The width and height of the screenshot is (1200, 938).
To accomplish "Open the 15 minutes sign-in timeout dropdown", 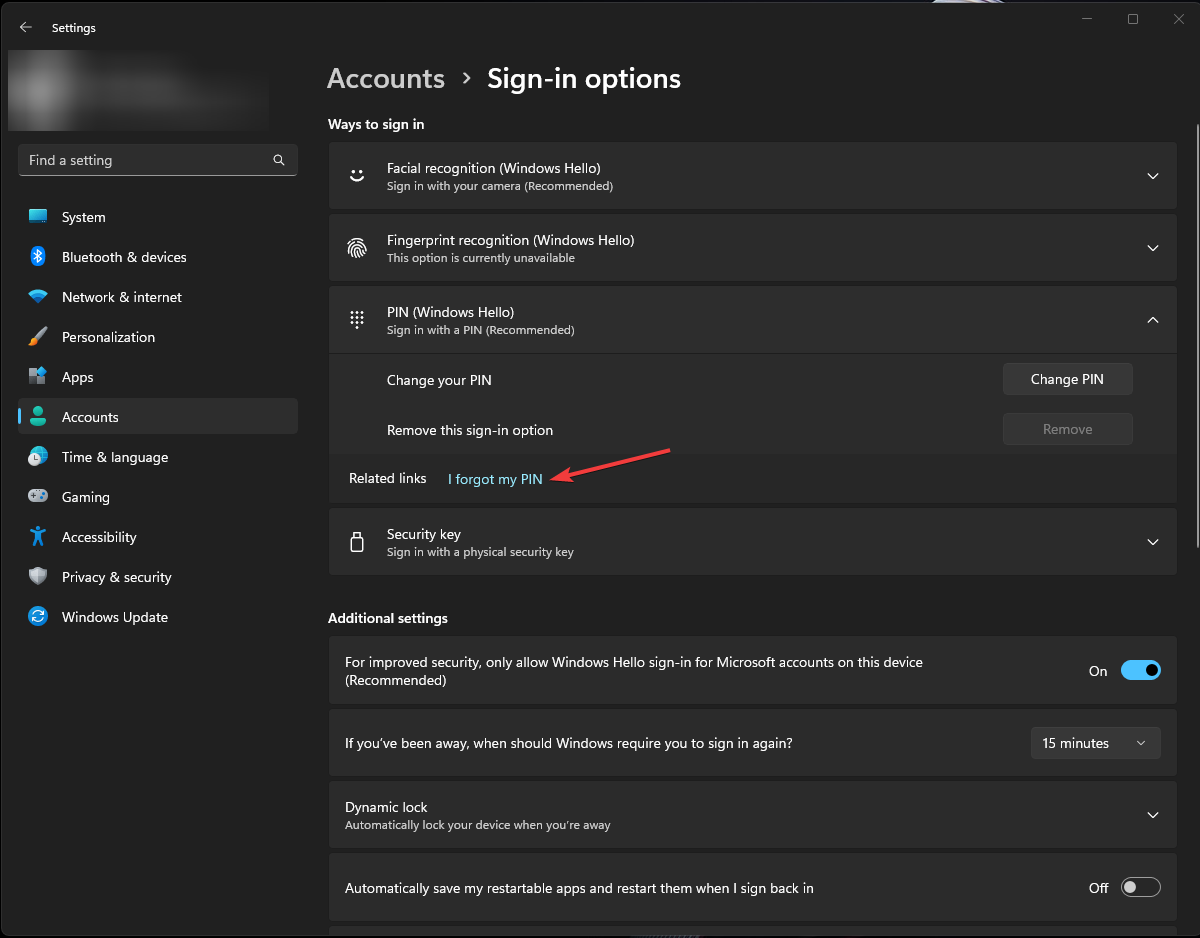I will pyautogui.click(x=1095, y=743).
